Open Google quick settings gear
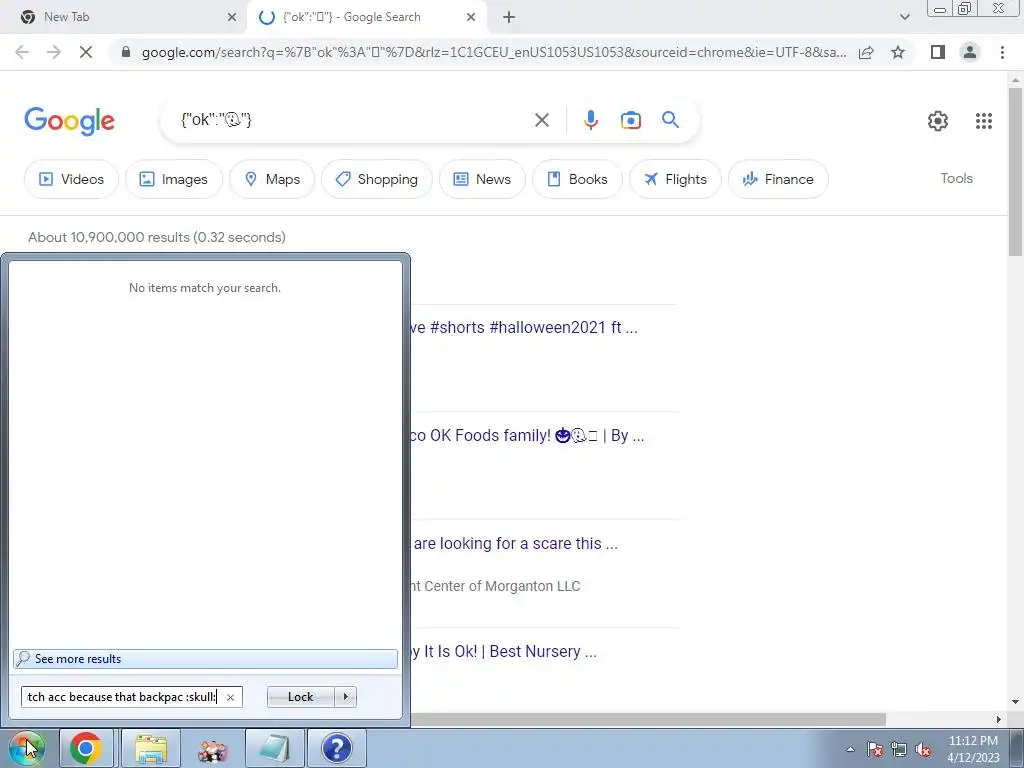Viewport: 1024px width, 768px height. (x=938, y=121)
